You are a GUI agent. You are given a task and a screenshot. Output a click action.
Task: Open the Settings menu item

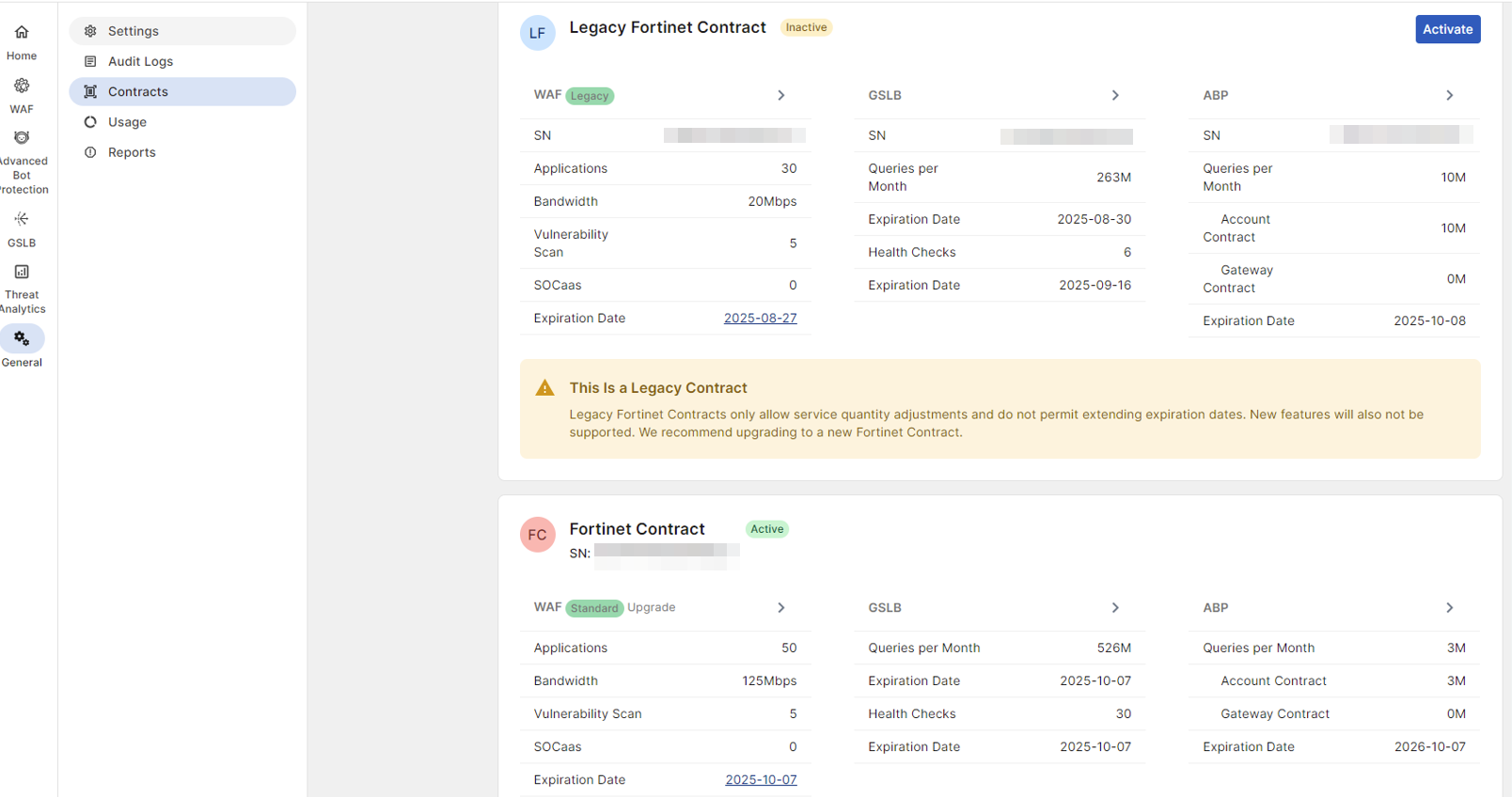pyautogui.click(x=133, y=31)
